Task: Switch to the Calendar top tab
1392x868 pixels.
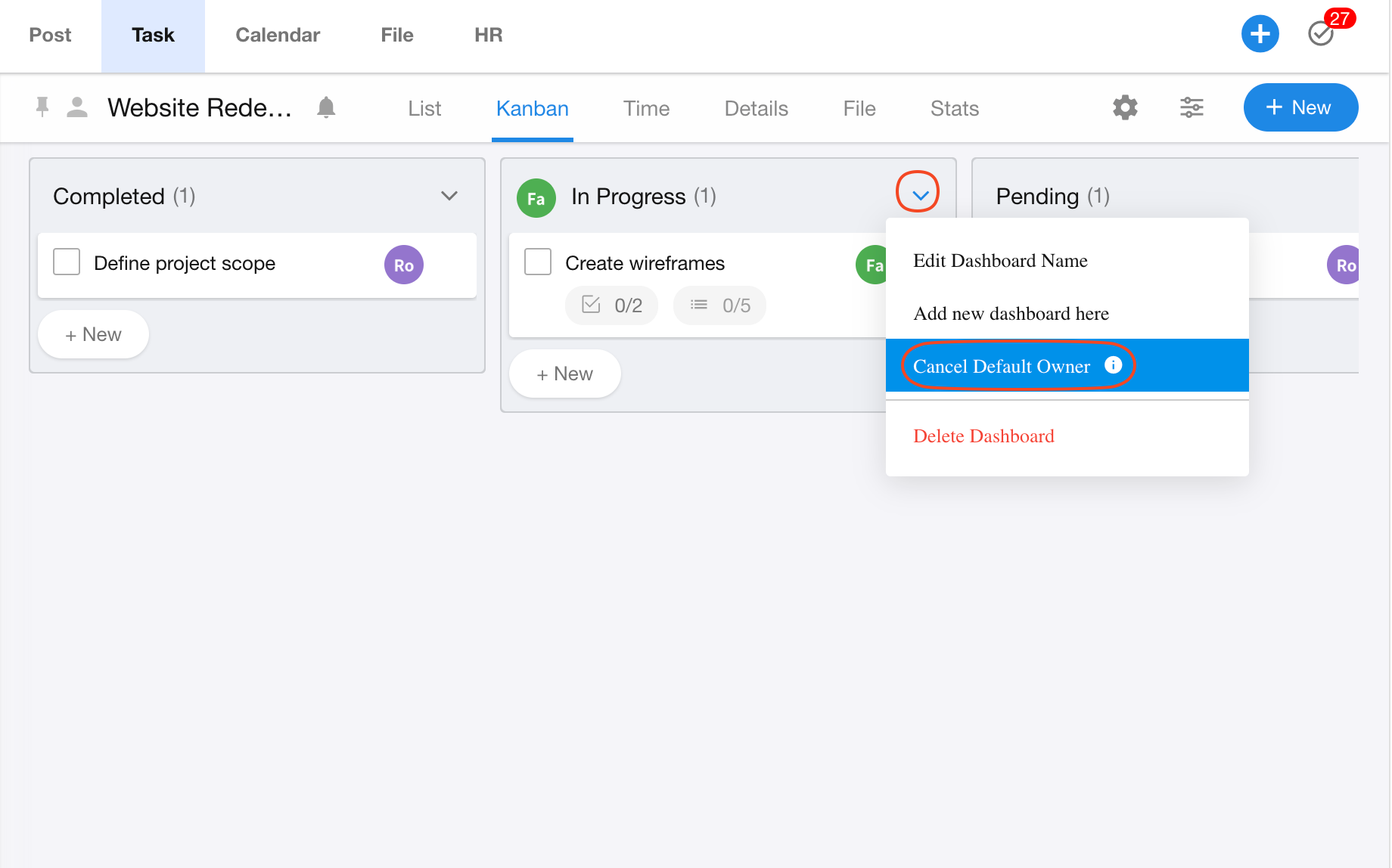Action: pyautogui.click(x=278, y=35)
